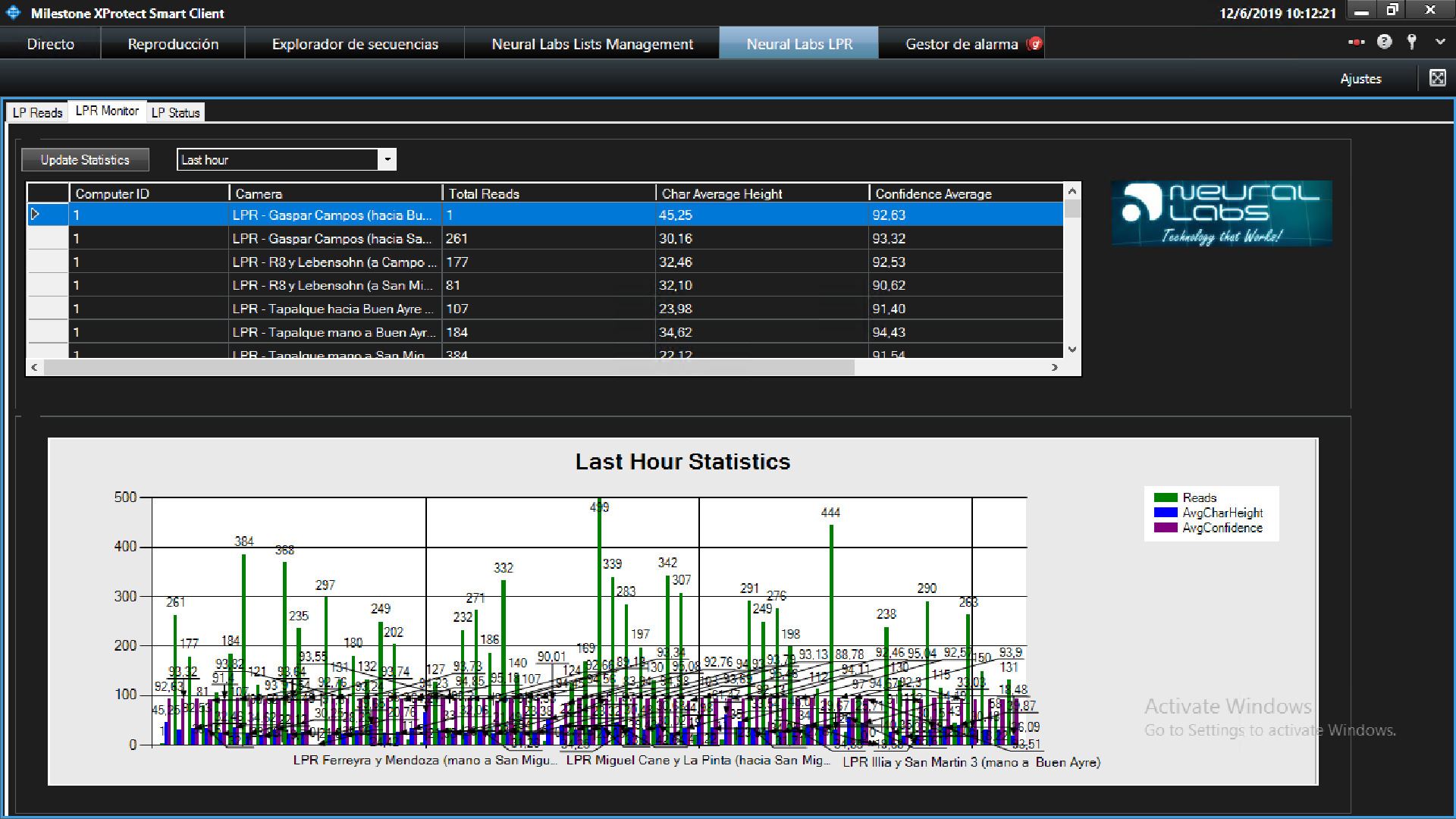Toggle fullscreen with the expand icon
The width and height of the screenshot is (1456, 819).
coord(1437,78)
